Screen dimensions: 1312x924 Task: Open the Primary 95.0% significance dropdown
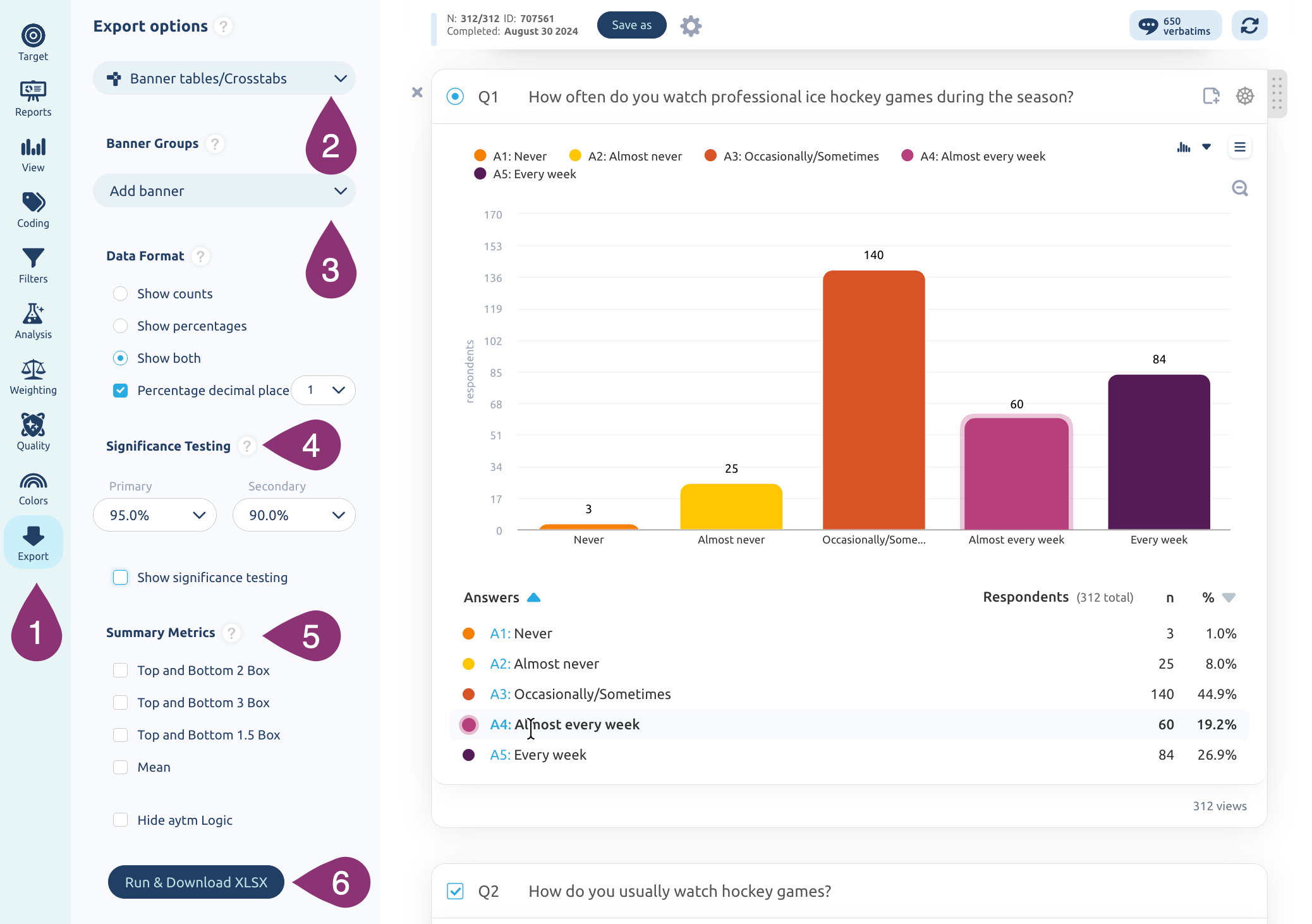tap(155, 515)
